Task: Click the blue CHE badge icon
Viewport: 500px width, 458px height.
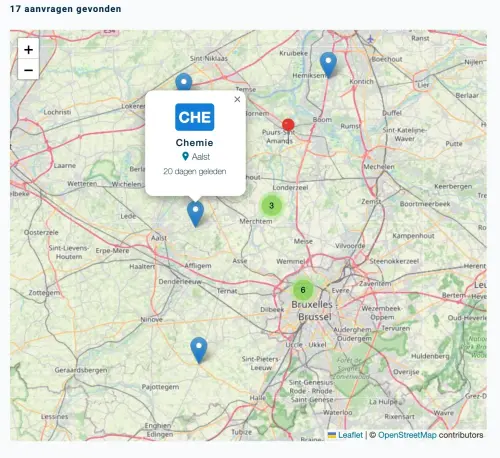Action: (195, 117)
